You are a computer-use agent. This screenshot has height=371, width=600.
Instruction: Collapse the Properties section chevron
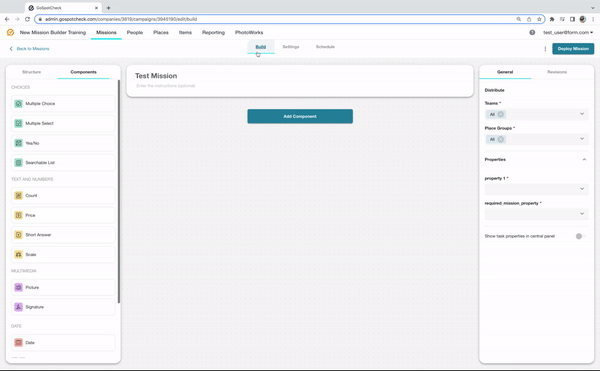pyautogui.click(x=584, y=159)
